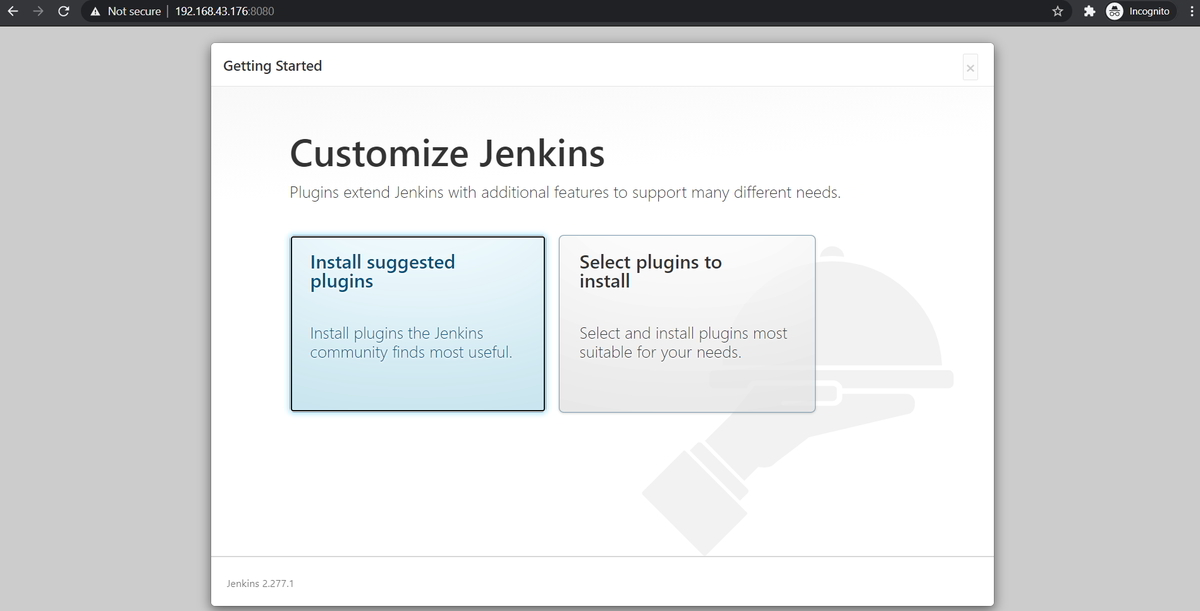Close the Getting Started dialog
Screen dimensions: 1200x611
coord(969,67)
